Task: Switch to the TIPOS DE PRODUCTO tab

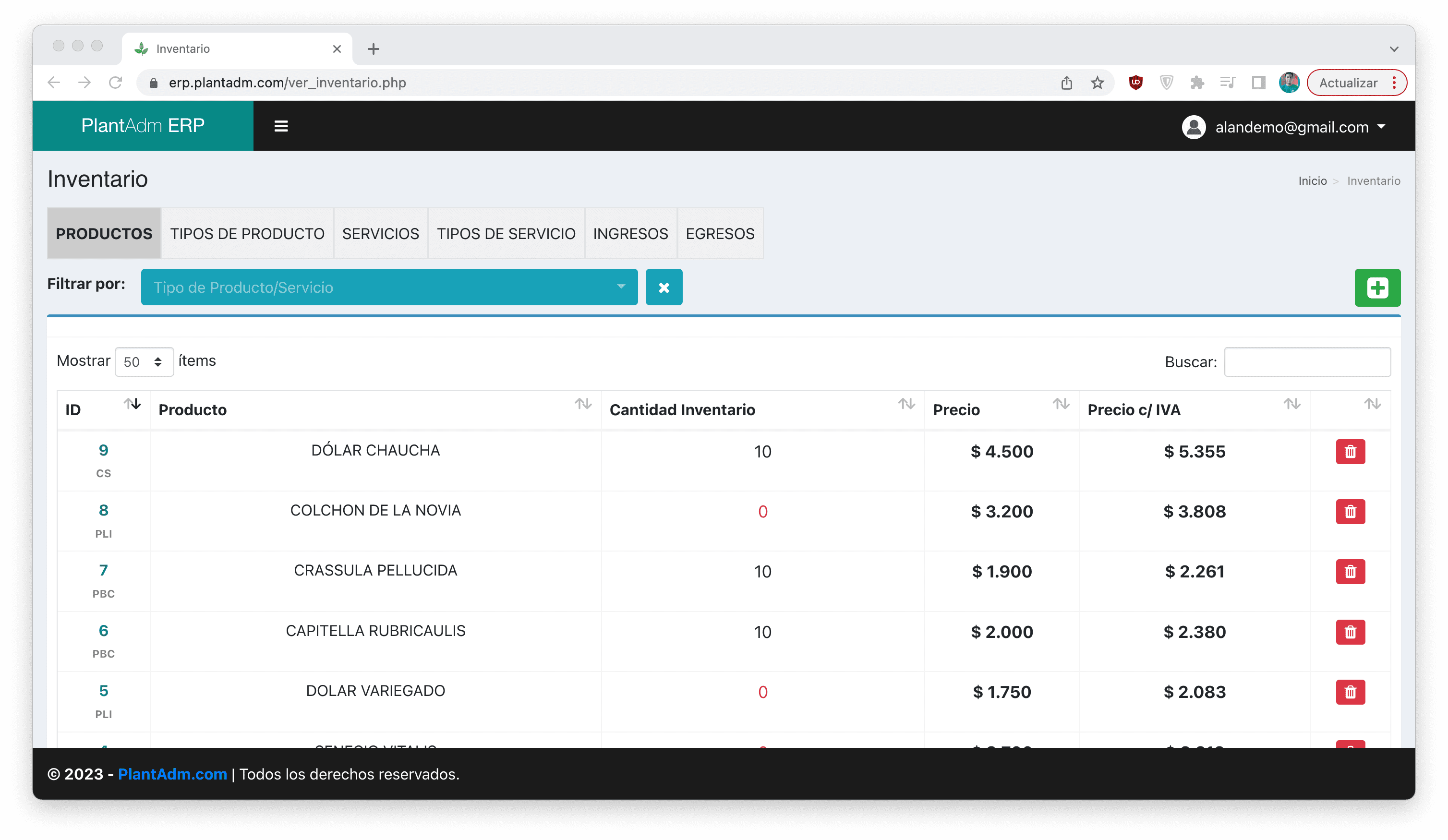Action: click(247, 234)
